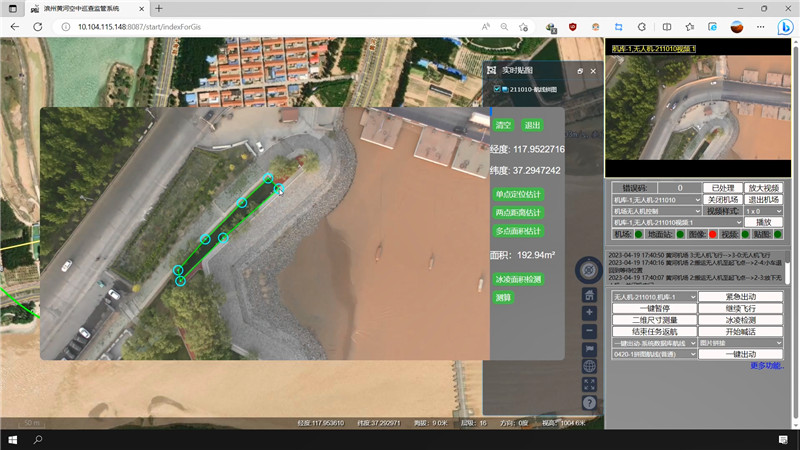Go back with the browser back arrow

tap(15, 27)
